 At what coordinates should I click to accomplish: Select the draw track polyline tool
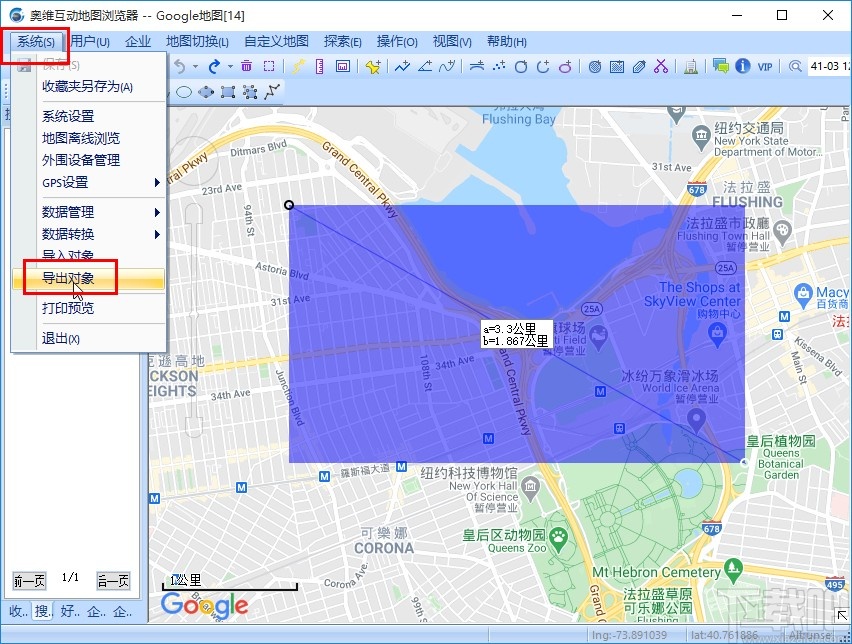(402, 66)
